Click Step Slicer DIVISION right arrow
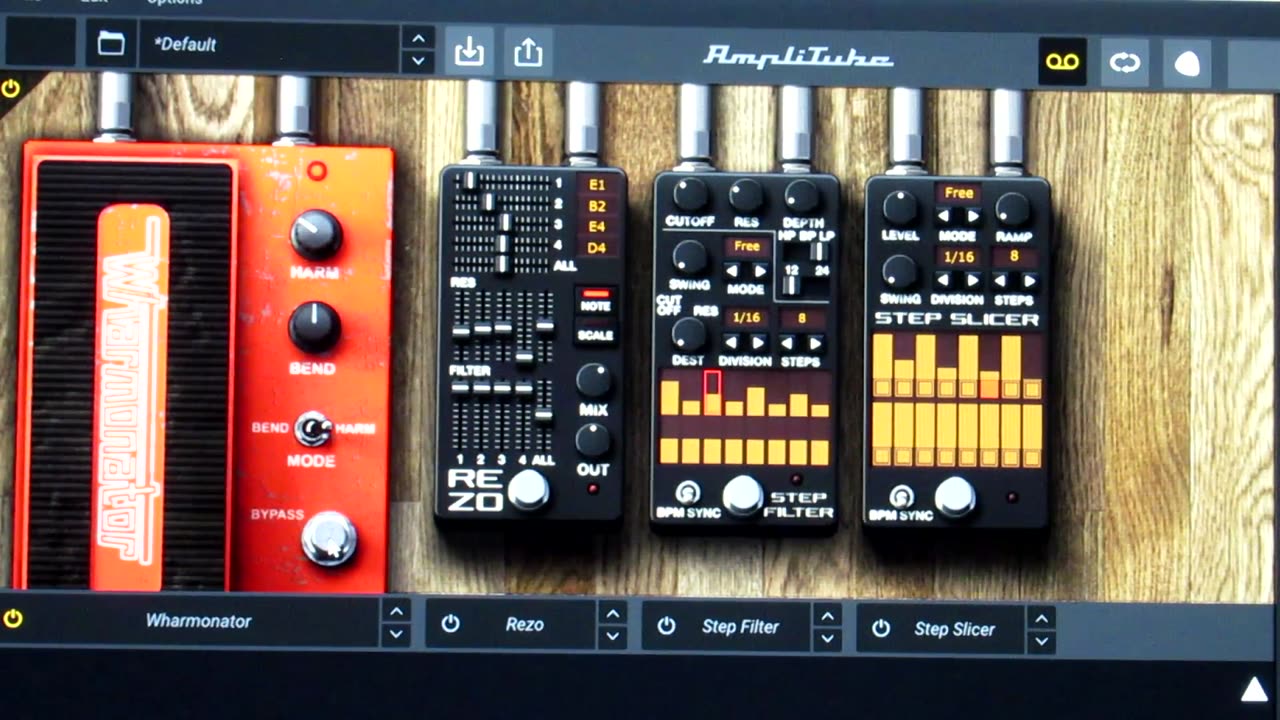Screen dimensions: 1280x720 tap(972, 281)
